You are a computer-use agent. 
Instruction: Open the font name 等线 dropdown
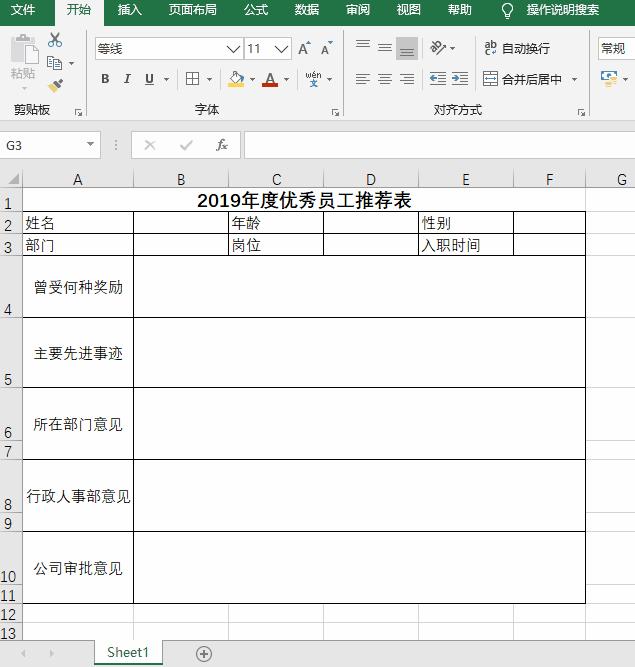[233, 49]
